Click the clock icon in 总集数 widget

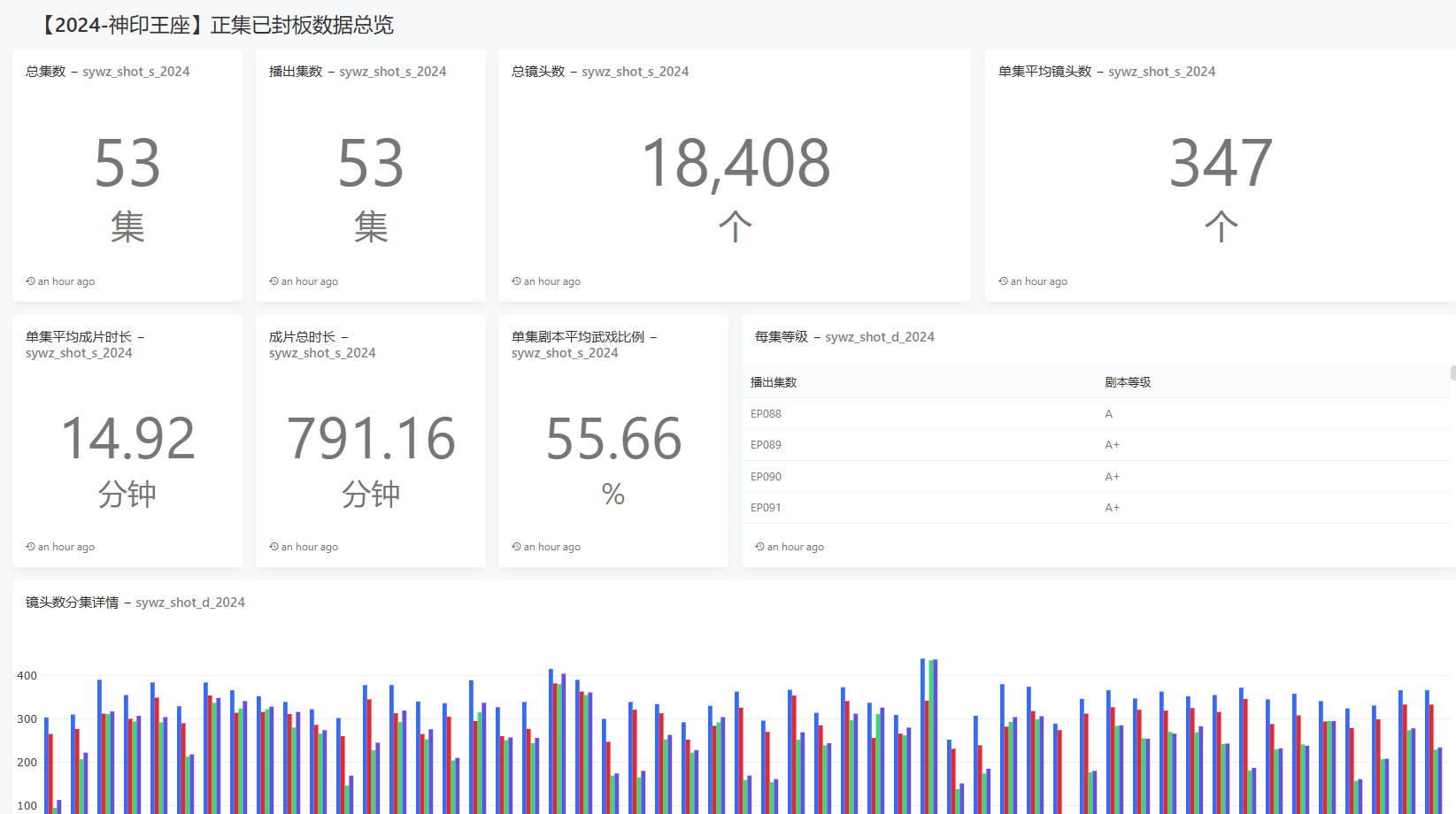[x=30, y=281]
